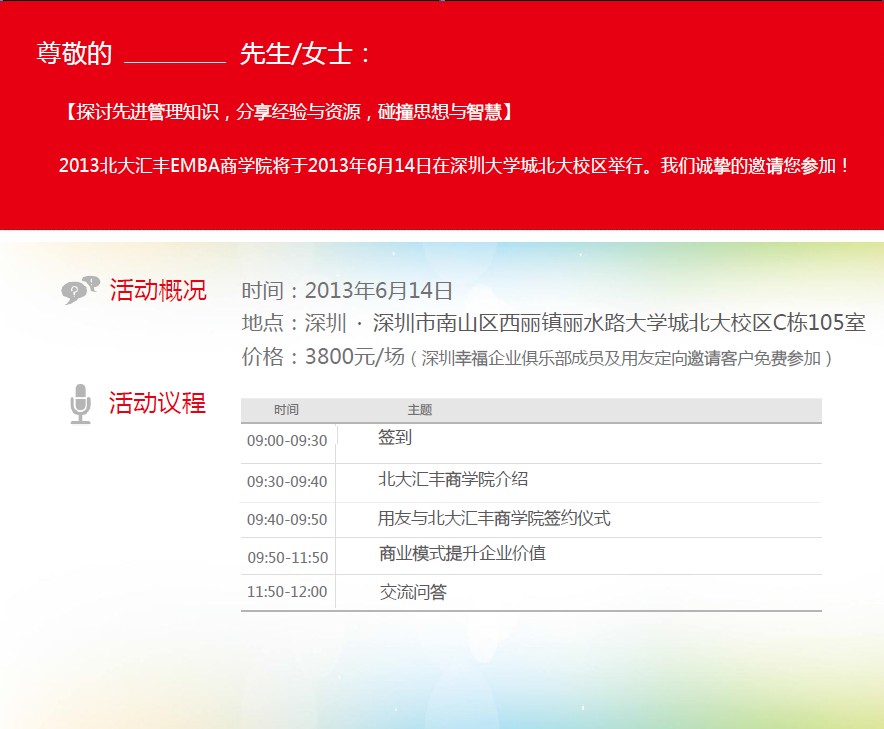Click the 签到 agenda topic
Screen dimensions: 884x729
395,438
